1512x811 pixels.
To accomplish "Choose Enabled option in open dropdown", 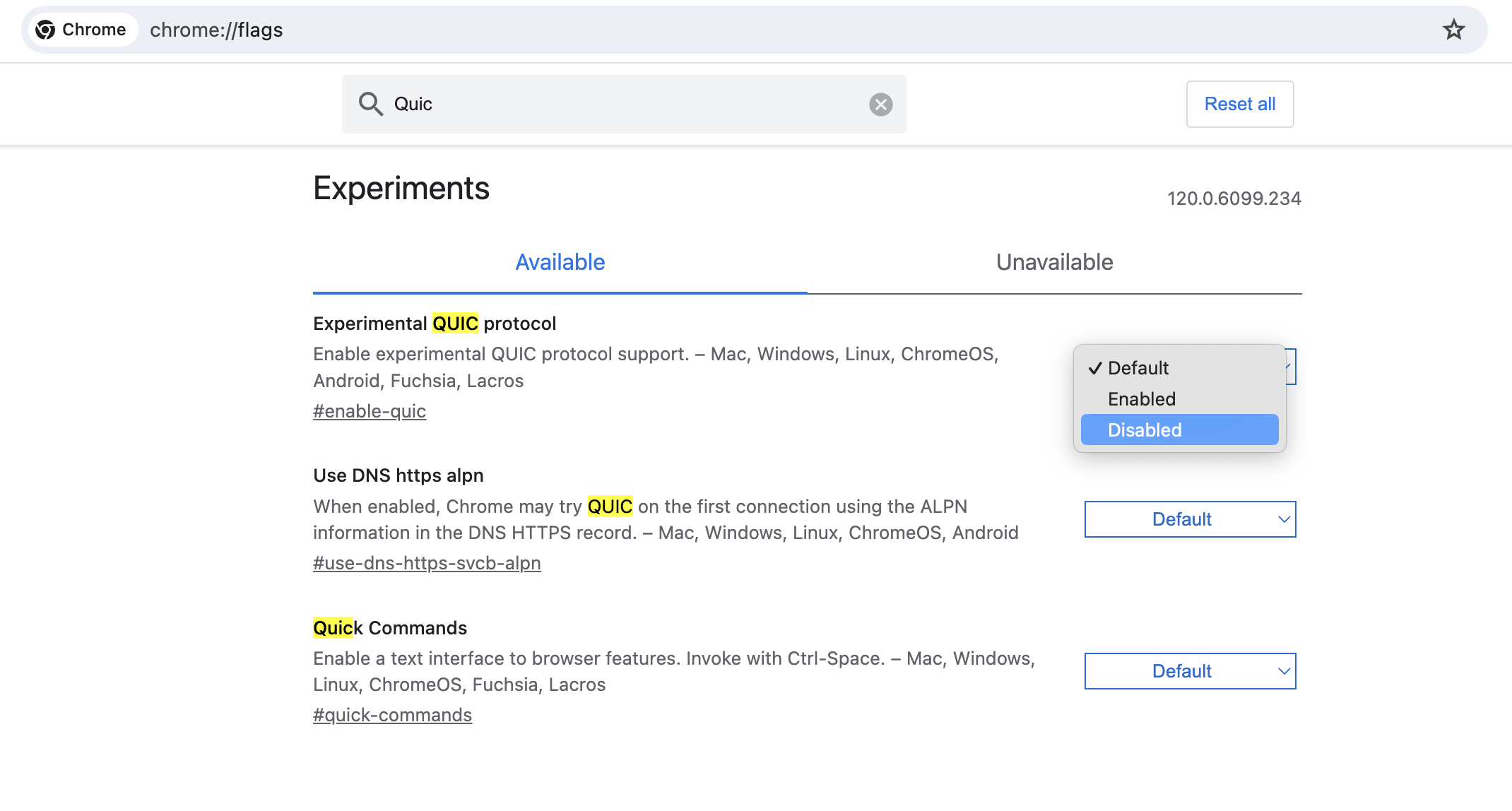I will click(1141, 399).
